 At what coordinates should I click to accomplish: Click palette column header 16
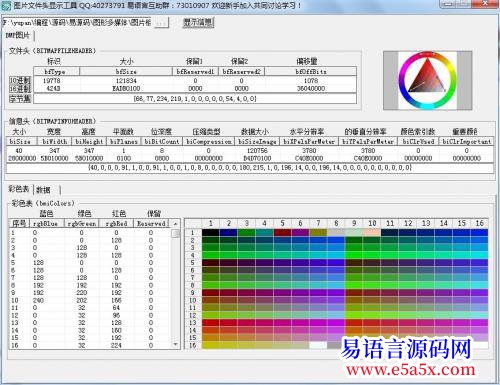[479, 223]
